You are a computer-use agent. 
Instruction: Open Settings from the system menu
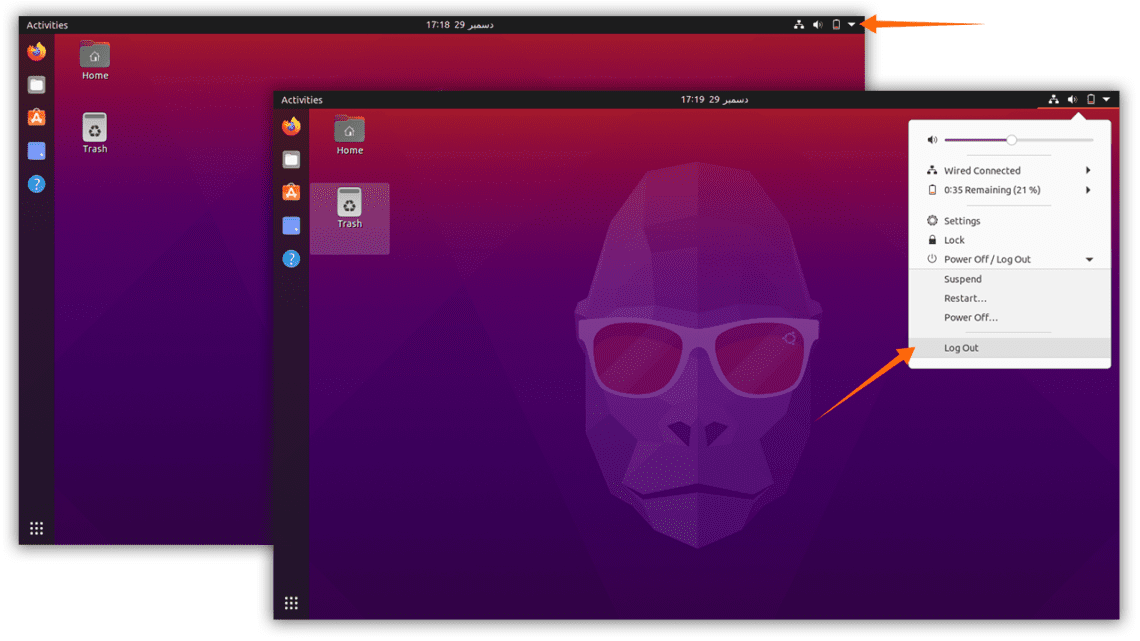click(961, 220)
